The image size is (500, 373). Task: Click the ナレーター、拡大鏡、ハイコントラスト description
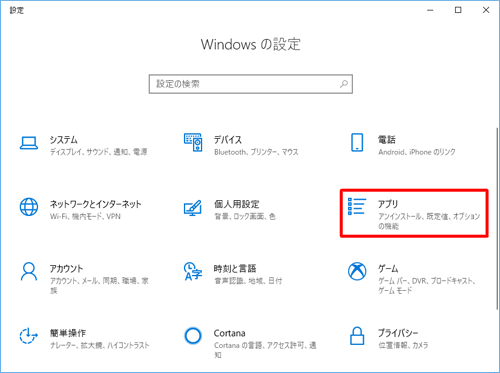click(99, 345)
